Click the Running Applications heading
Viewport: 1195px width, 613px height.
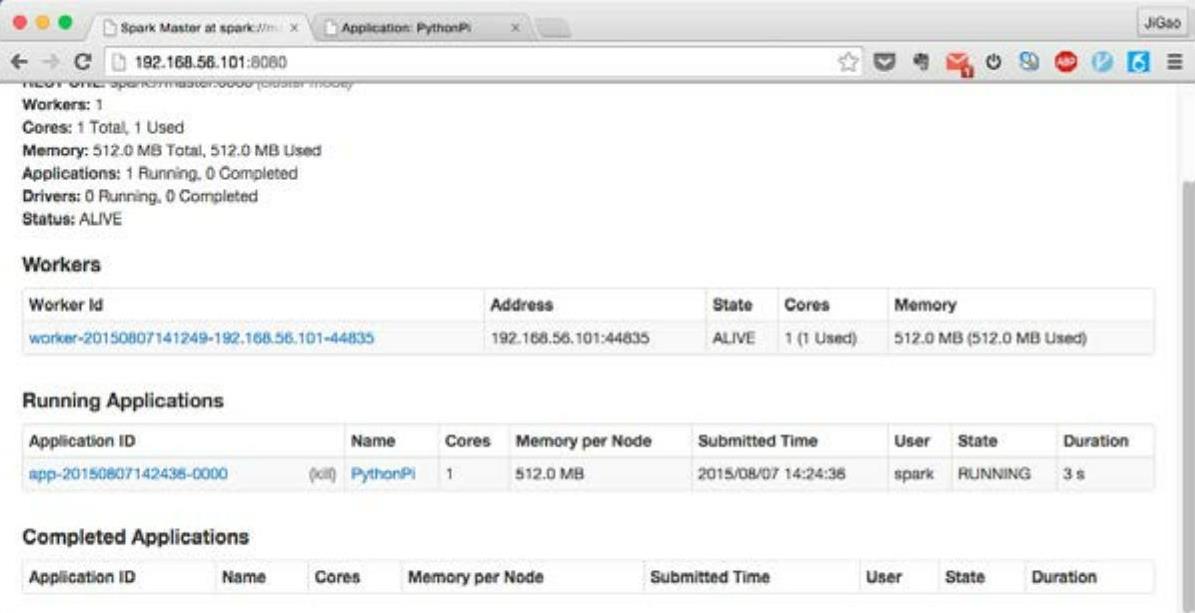coord(123,401)
